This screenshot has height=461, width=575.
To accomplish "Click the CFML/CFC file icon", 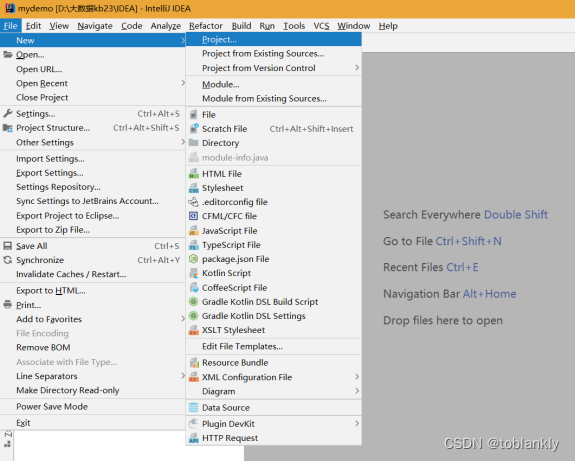I will click(x=194, y=216).
